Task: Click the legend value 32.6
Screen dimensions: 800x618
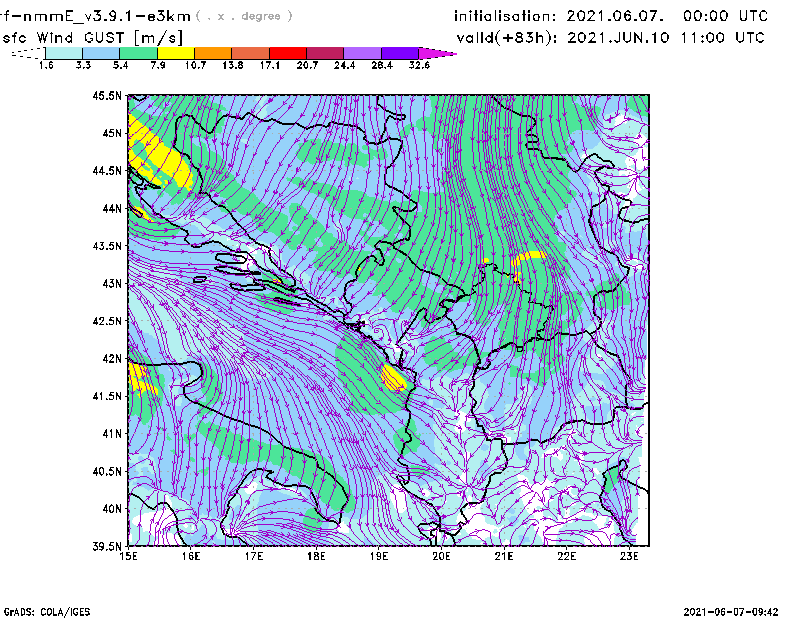Action: coord(419,65)
